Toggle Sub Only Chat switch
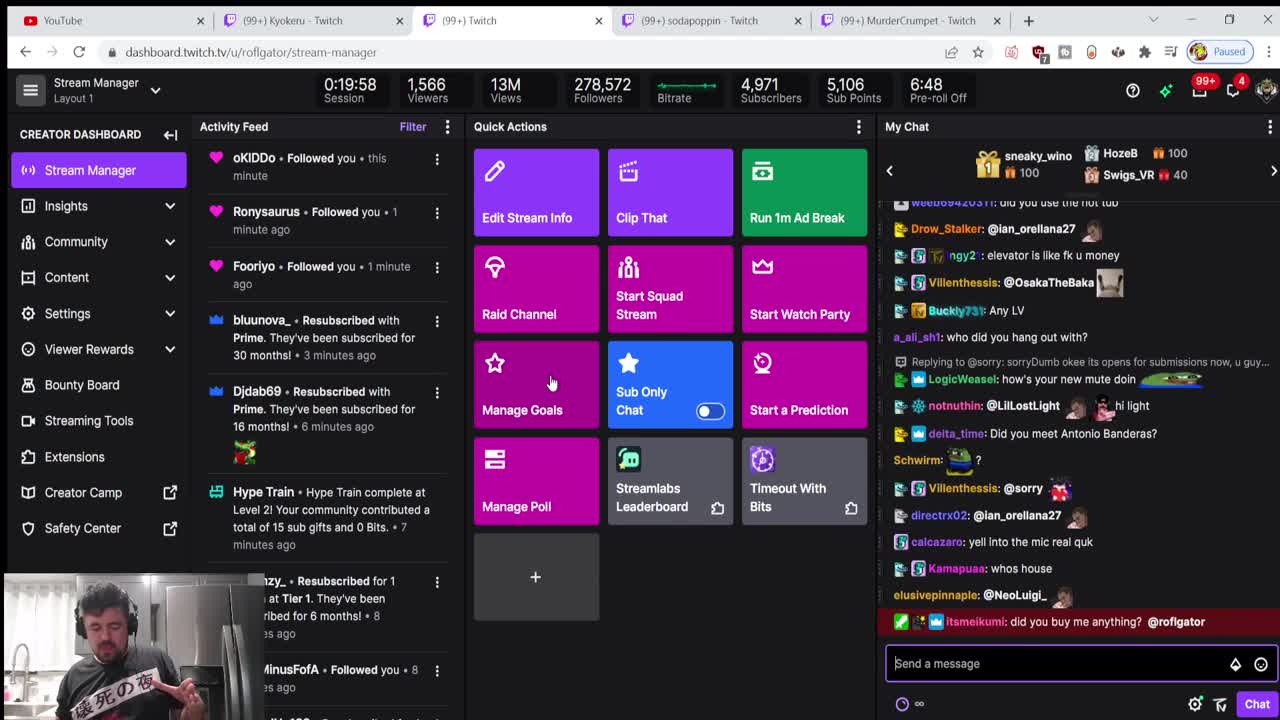1280x720 pixels. point(710,411)
